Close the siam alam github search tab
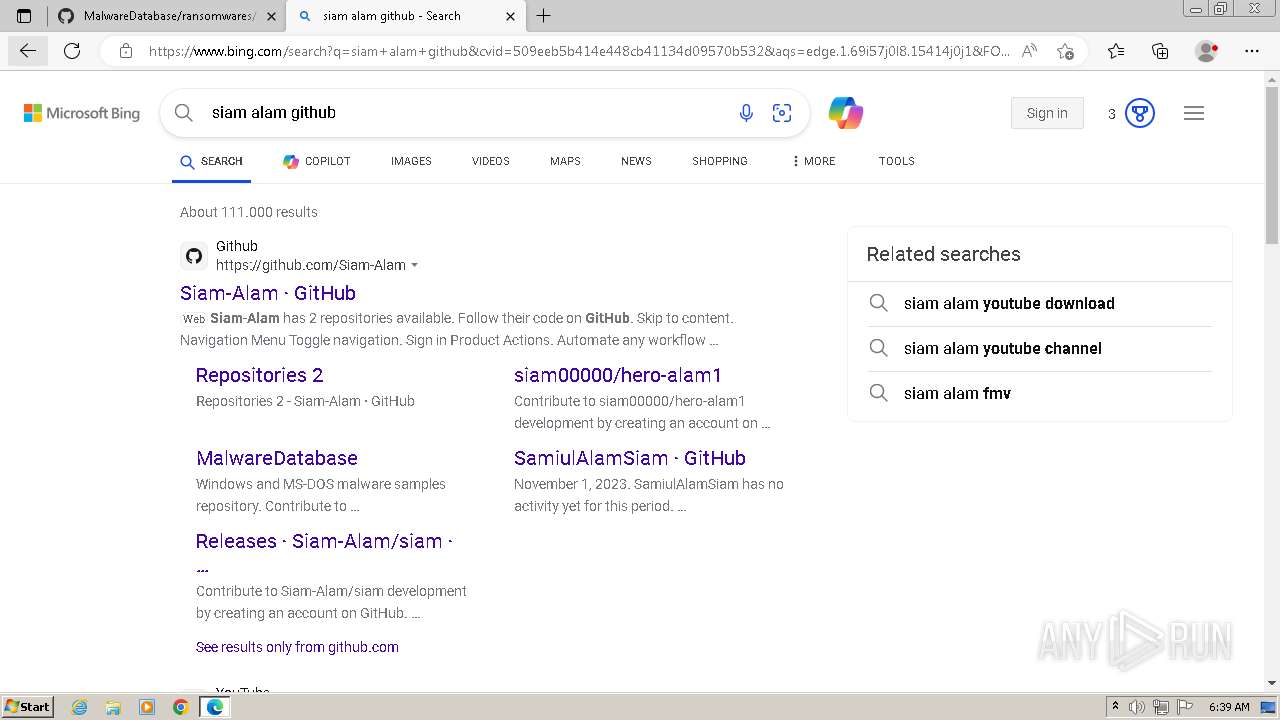Image resolution: width=1280 pixels, height=720 pixels. click(510, 16)
